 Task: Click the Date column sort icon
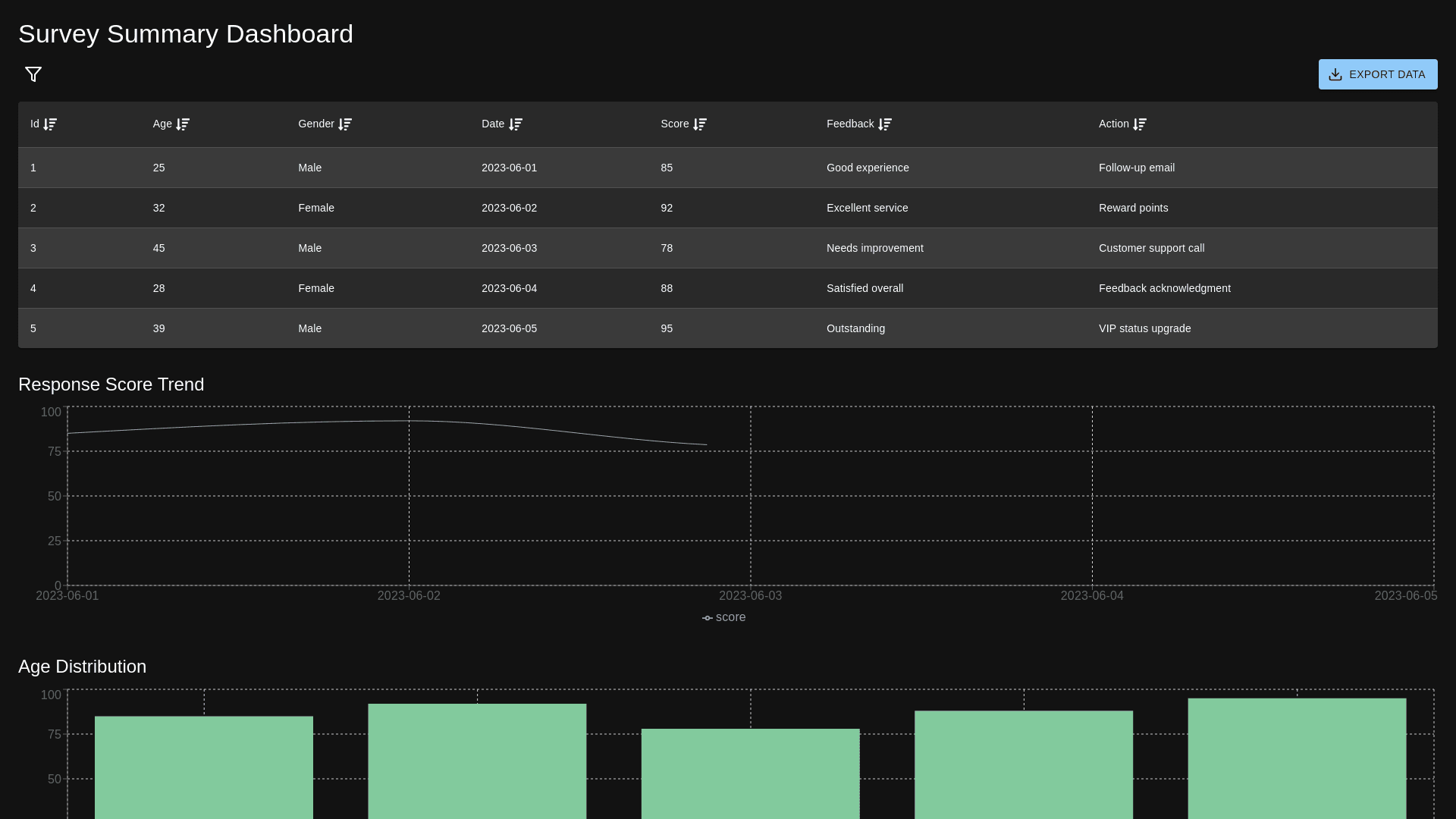pyautogui.click(x=516, y=124)
